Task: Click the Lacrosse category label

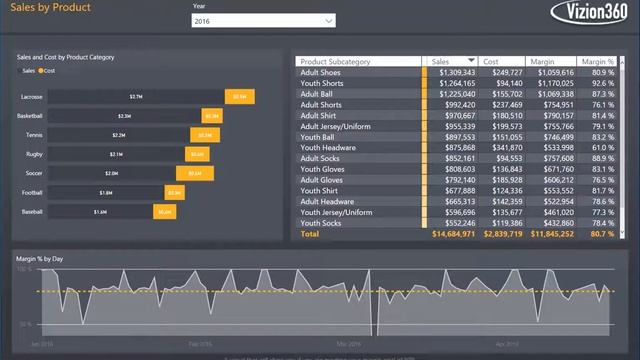Action: pyautogui.click(x=32, y=97)
